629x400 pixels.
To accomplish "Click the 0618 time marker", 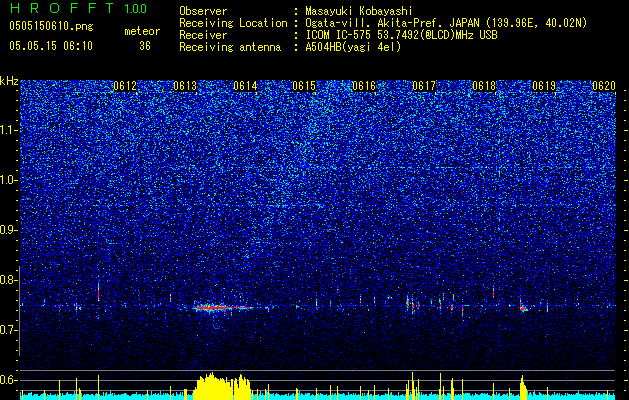I will click(484, 86).
